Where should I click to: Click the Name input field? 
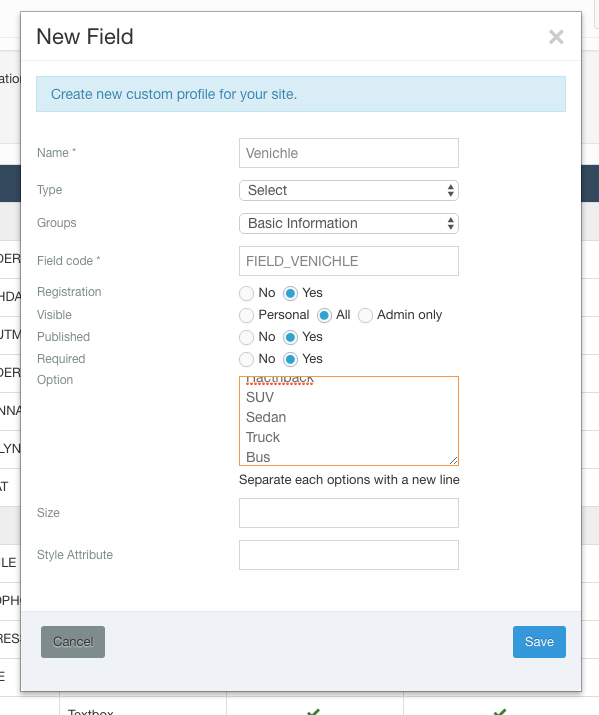(349, 153)
